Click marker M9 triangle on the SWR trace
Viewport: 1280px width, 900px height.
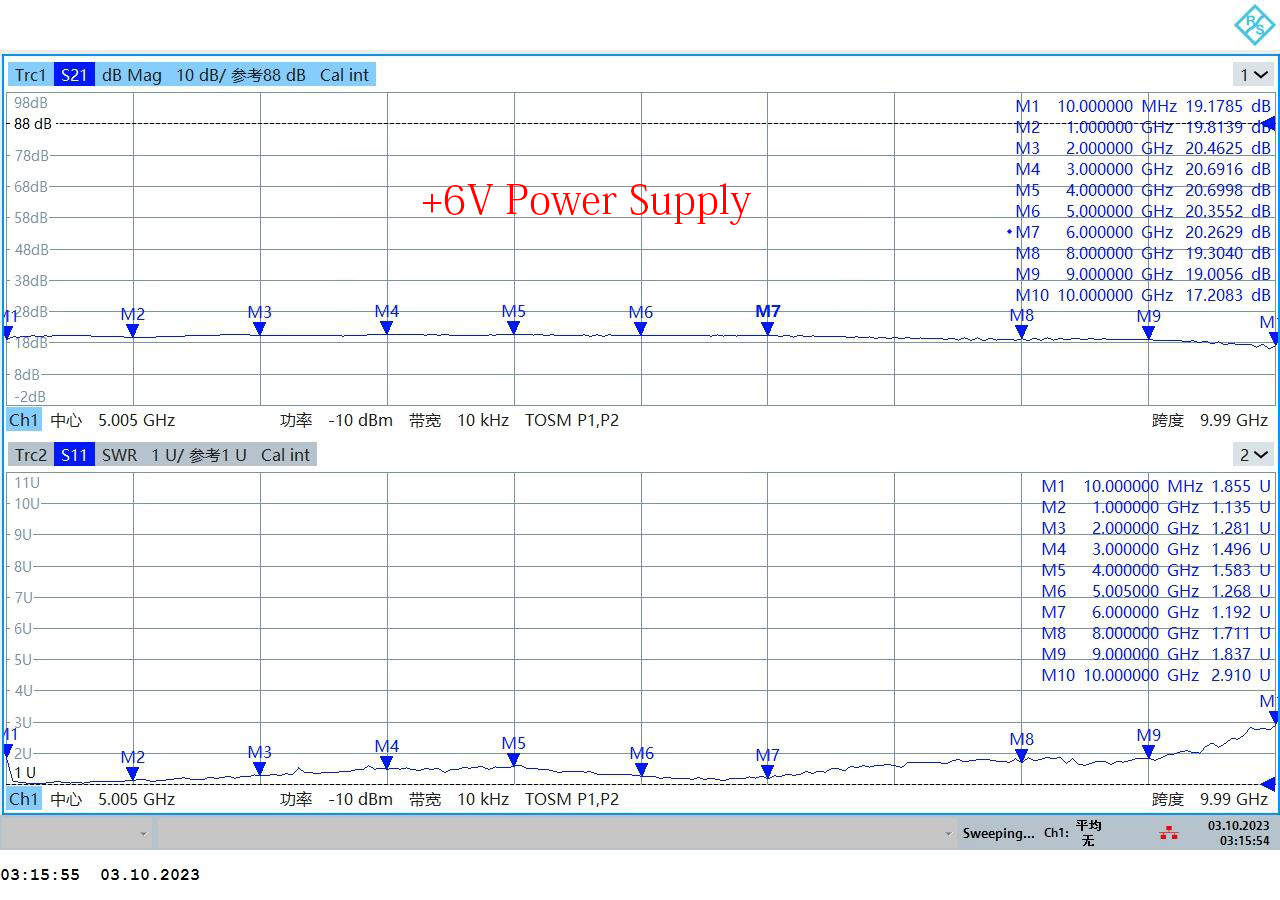click(x=1148, y=752)
